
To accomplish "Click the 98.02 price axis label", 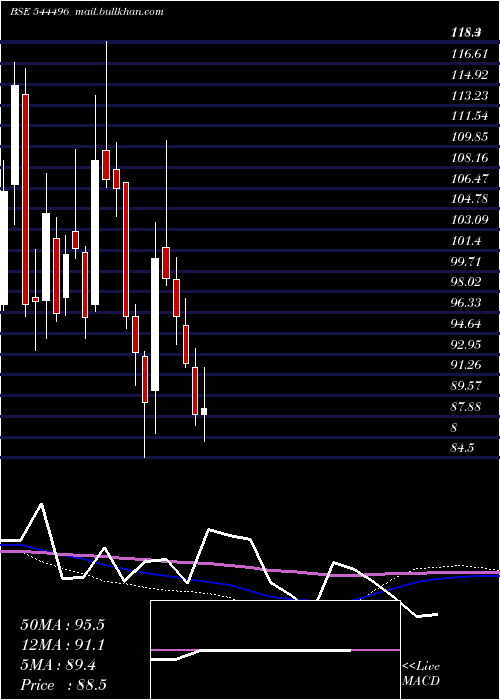I will (466, 282).
